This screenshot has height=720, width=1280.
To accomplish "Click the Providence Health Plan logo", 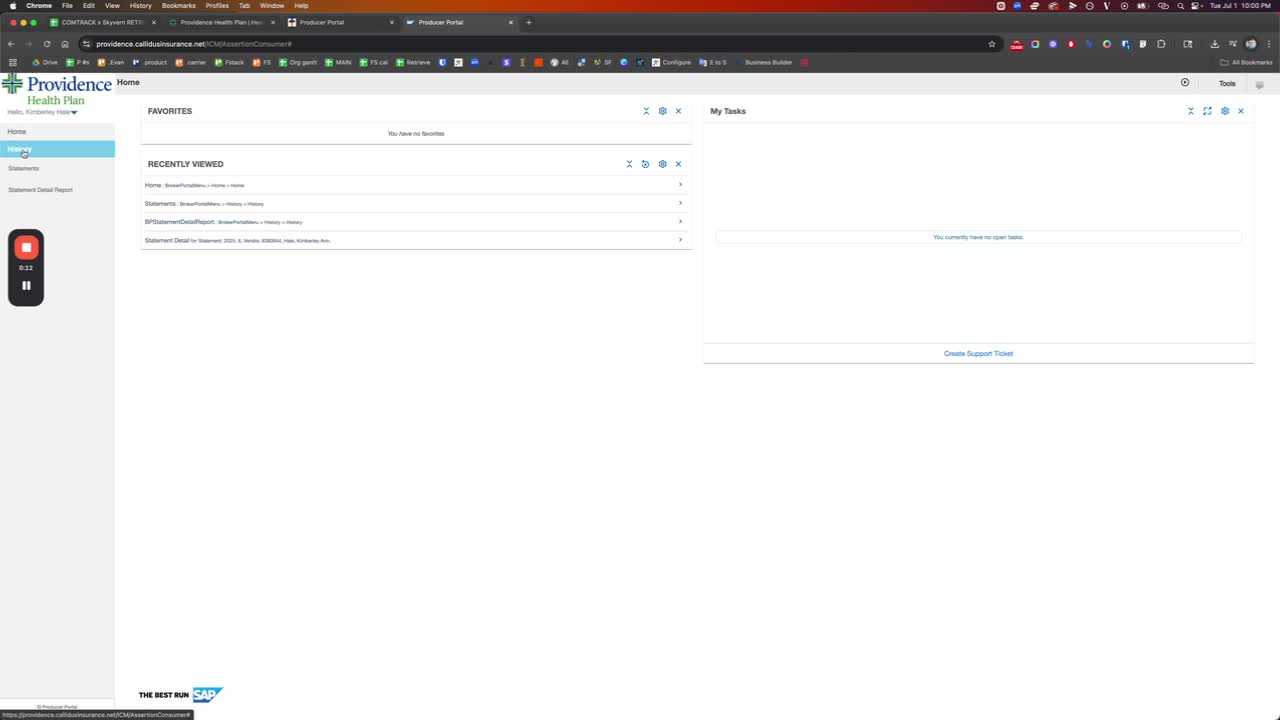I will [57, 89].
